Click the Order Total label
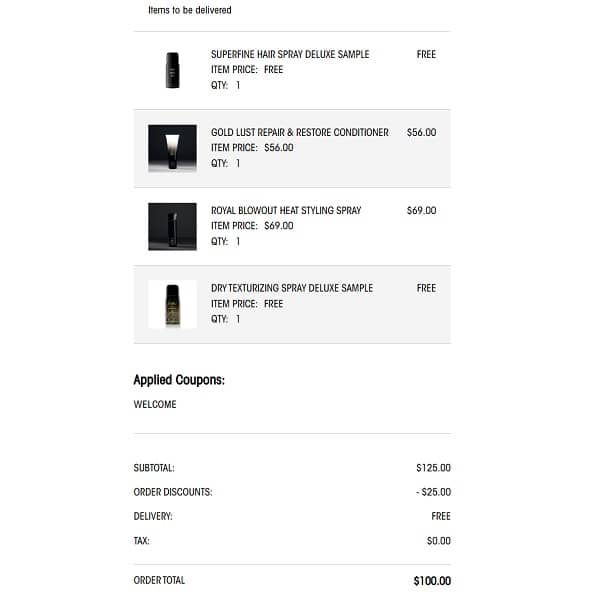This screenshot has height=600, width=600. tap(159, 581)
